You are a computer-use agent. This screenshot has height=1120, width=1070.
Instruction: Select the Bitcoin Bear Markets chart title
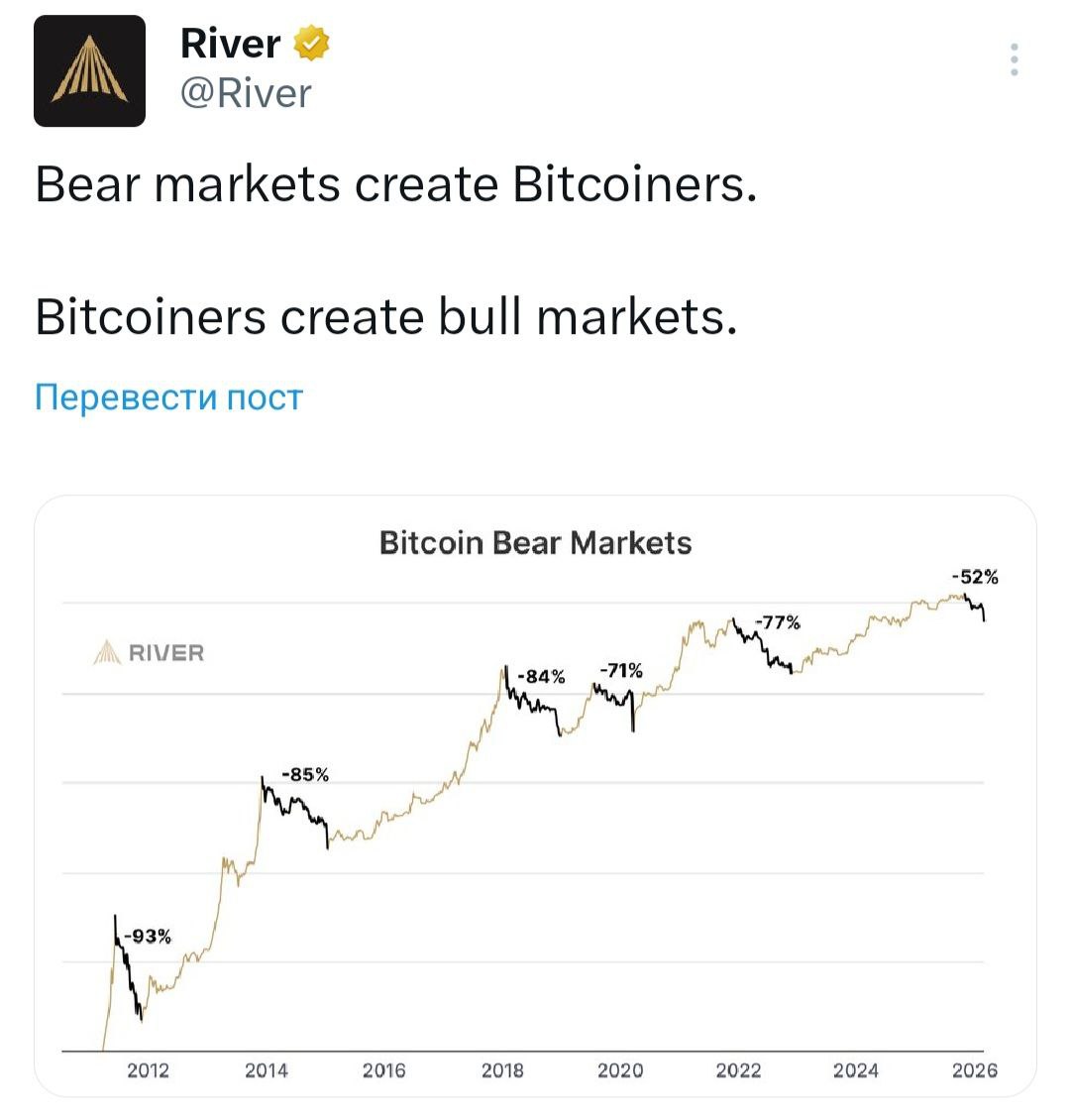[536, 543]
